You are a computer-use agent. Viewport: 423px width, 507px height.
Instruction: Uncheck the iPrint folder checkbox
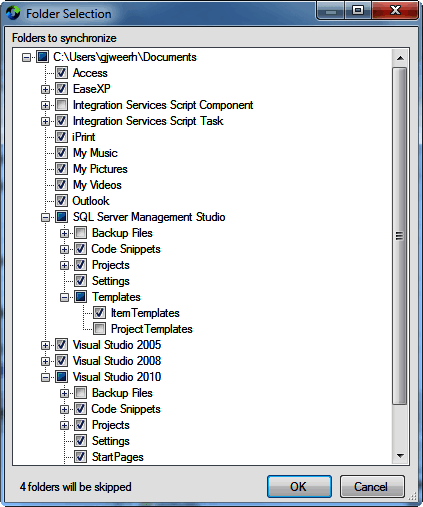(61, 137)
